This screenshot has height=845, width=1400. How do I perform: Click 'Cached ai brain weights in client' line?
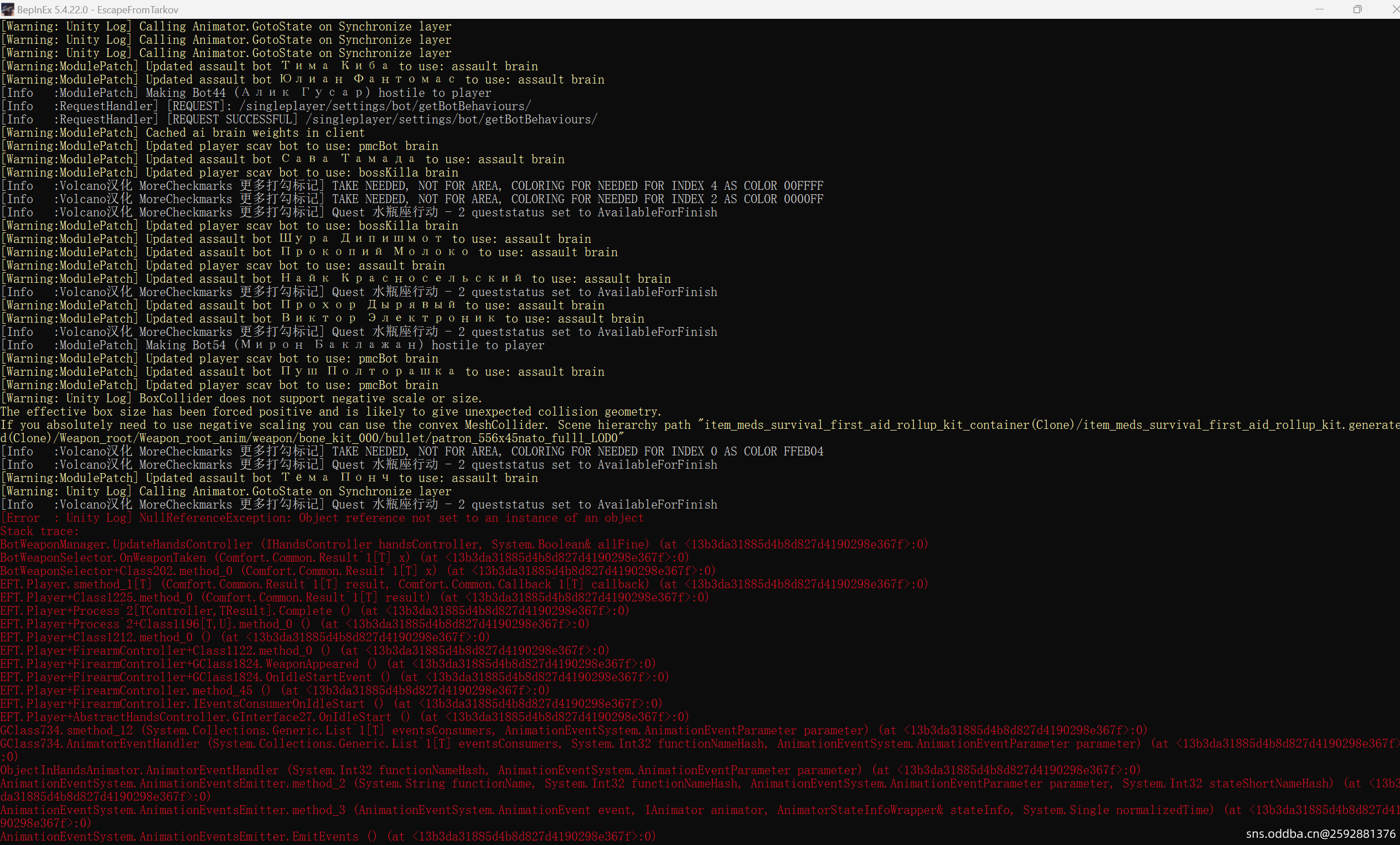pos(182,132)
